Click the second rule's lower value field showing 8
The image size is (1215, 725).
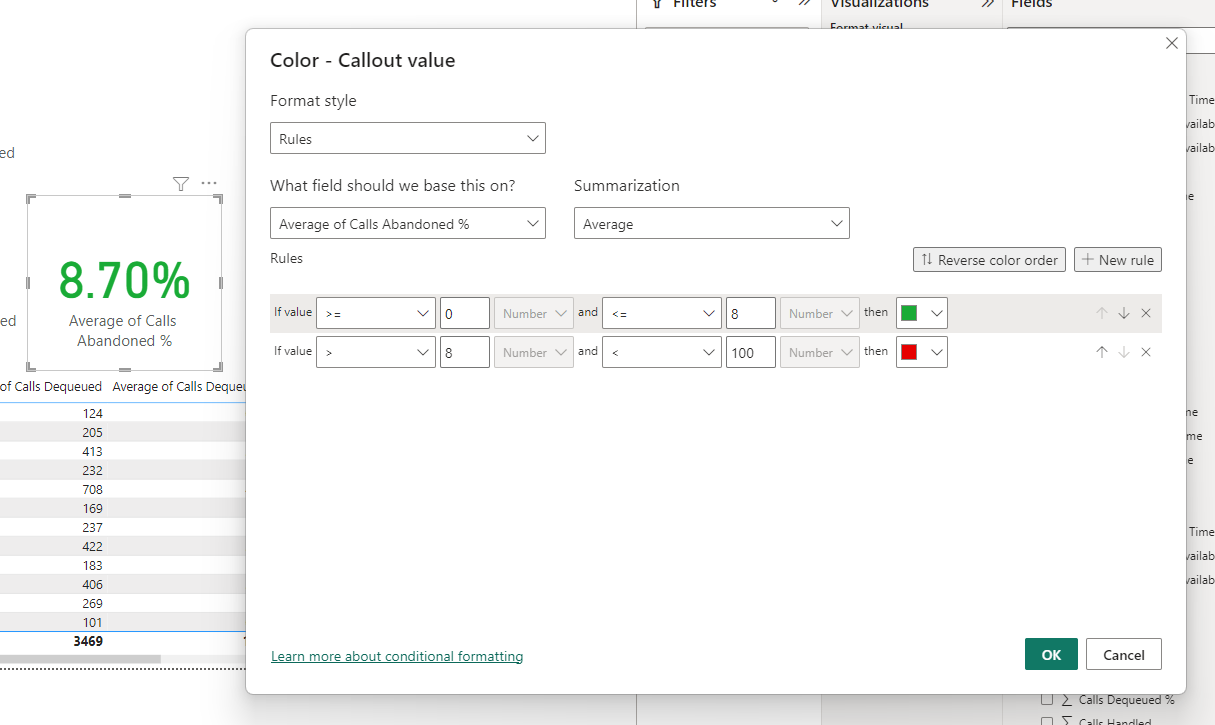(465, 352)
